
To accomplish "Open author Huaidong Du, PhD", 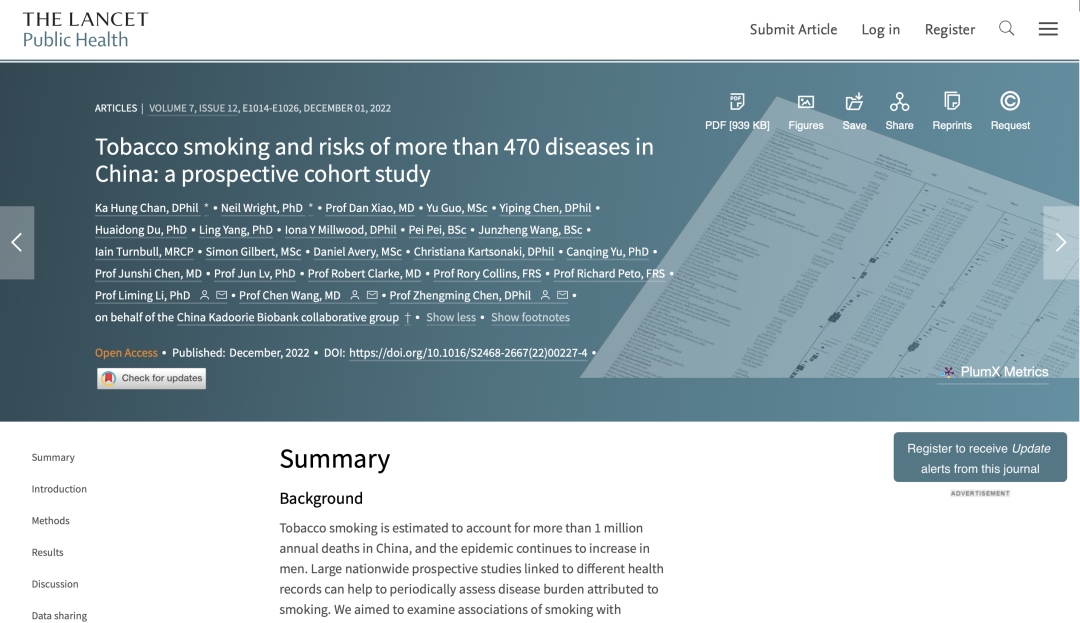I will click(141, 230).
